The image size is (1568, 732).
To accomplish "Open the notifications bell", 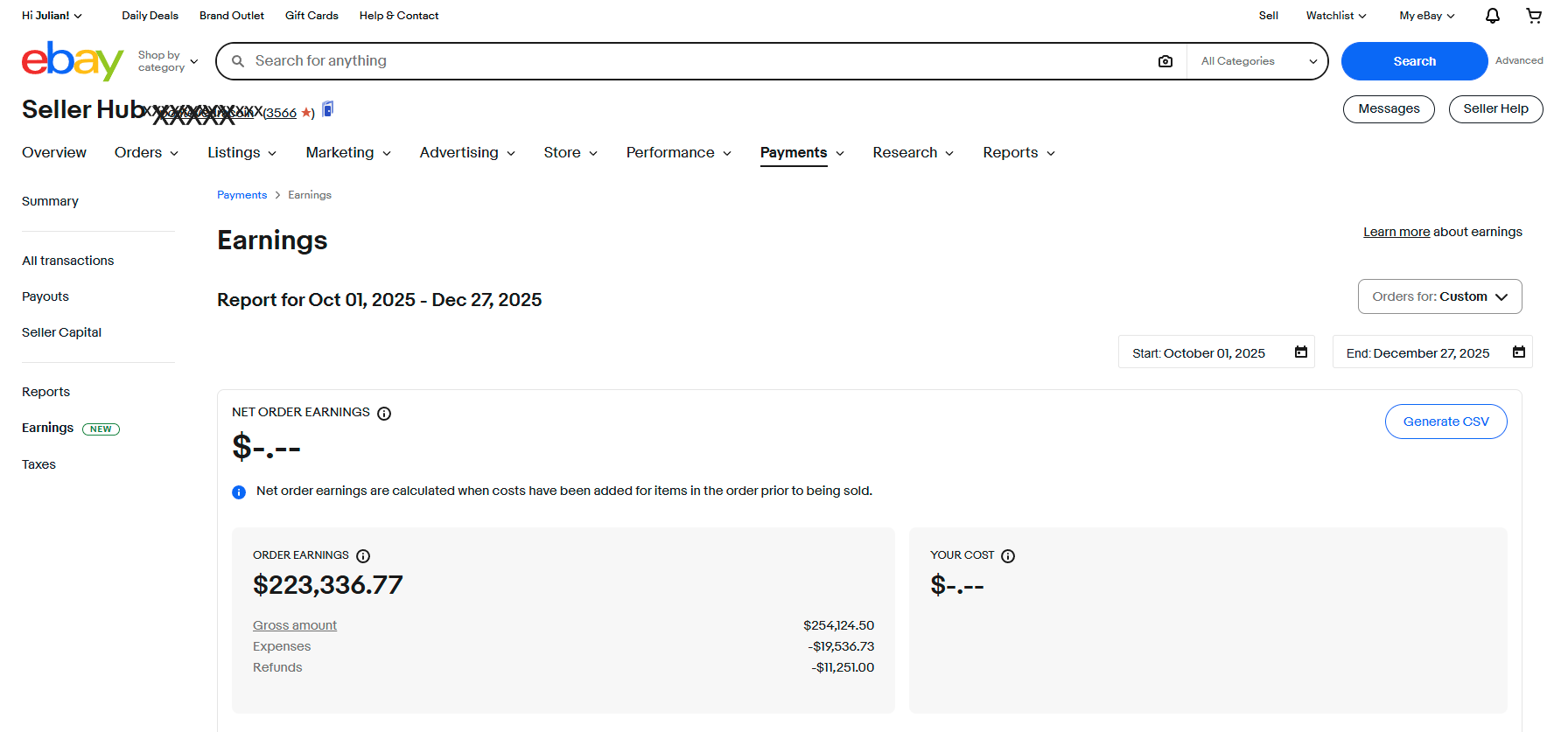I will [x=1492, y=16].
